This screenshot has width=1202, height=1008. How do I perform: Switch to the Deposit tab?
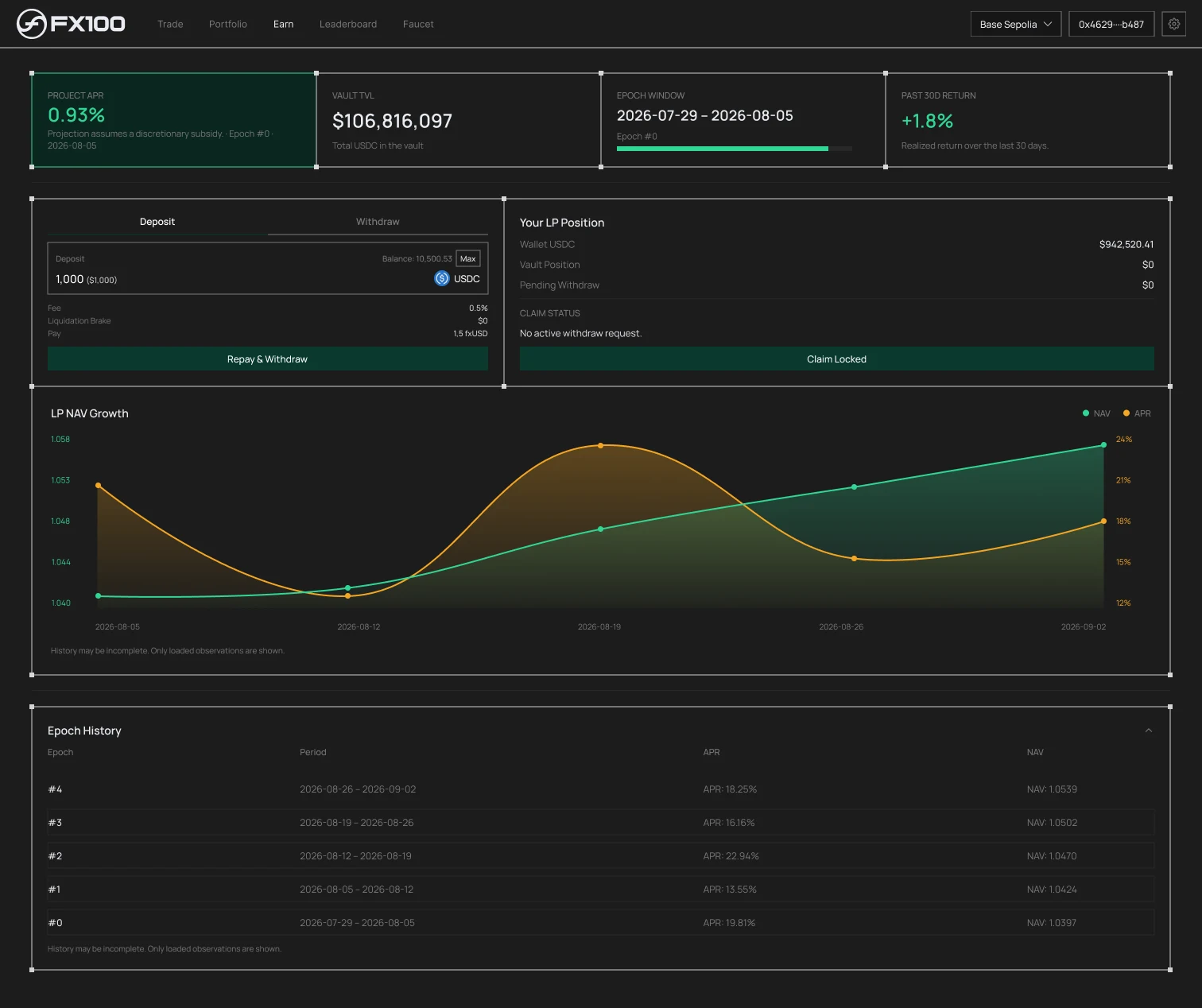[157, 222]
